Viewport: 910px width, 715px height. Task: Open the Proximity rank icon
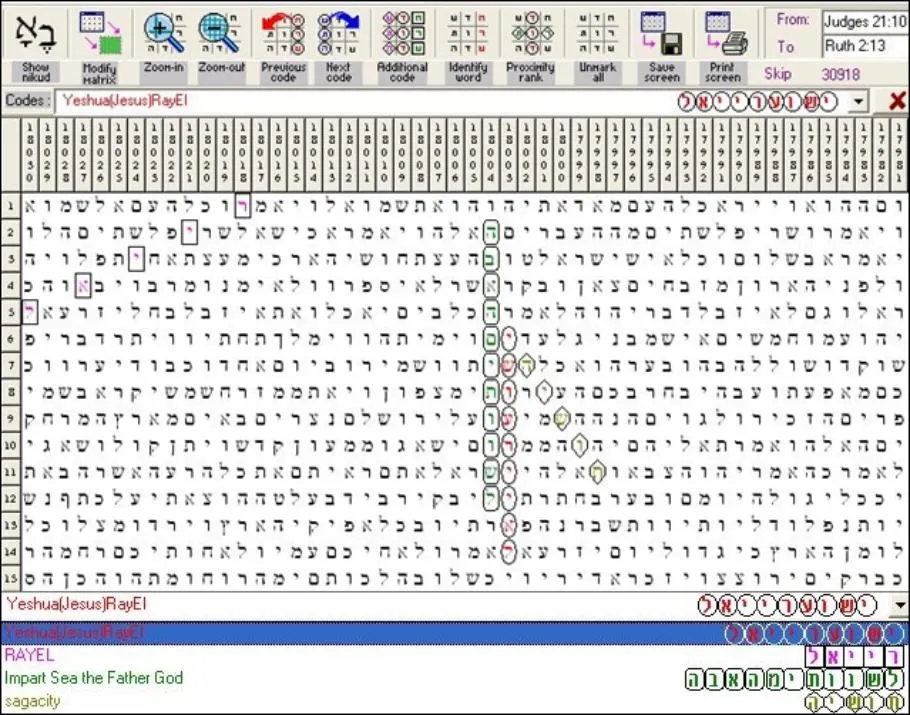(531, 33)
